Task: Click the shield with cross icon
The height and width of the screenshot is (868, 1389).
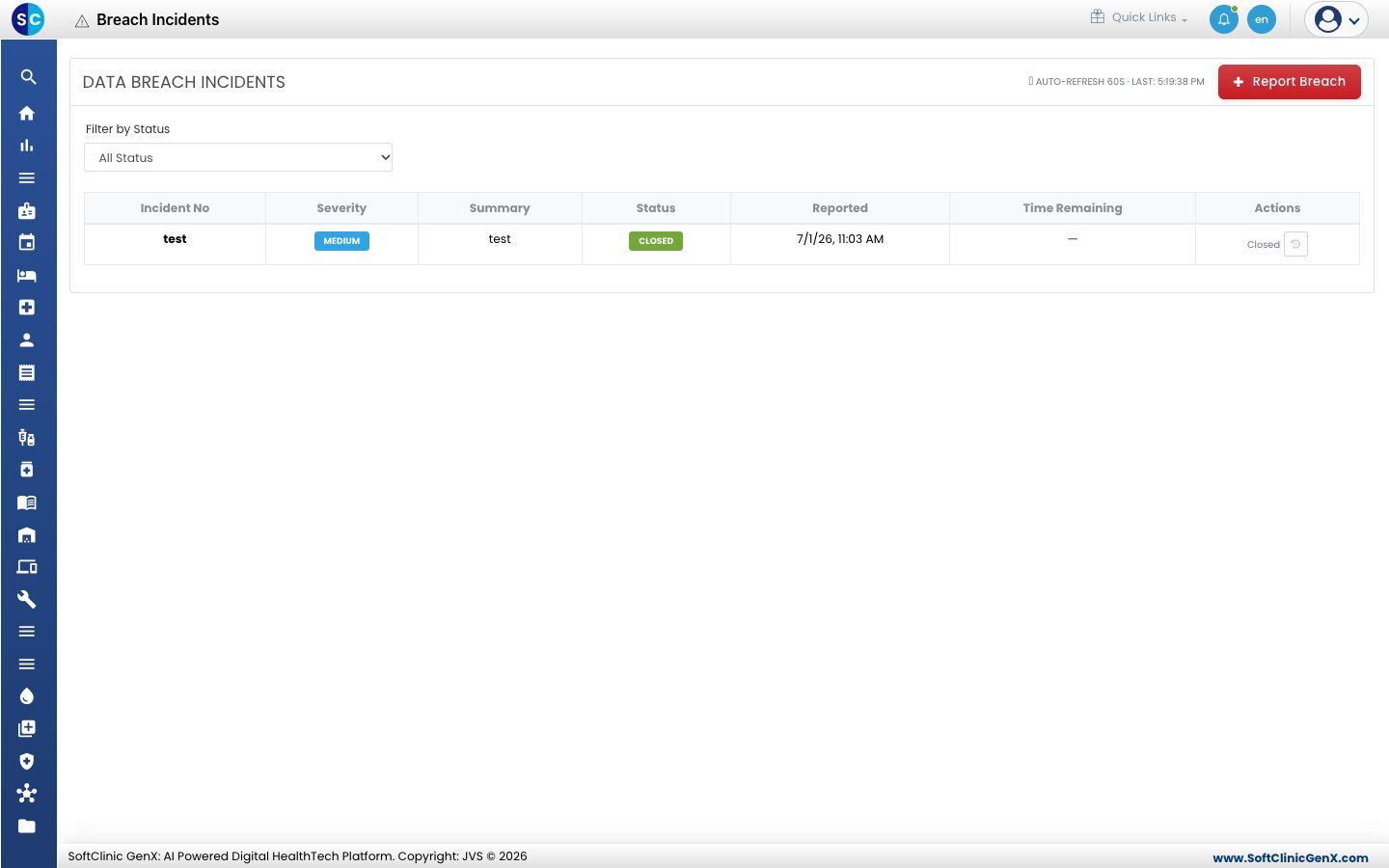Action: pyautogui.click(x=27, y=762)
